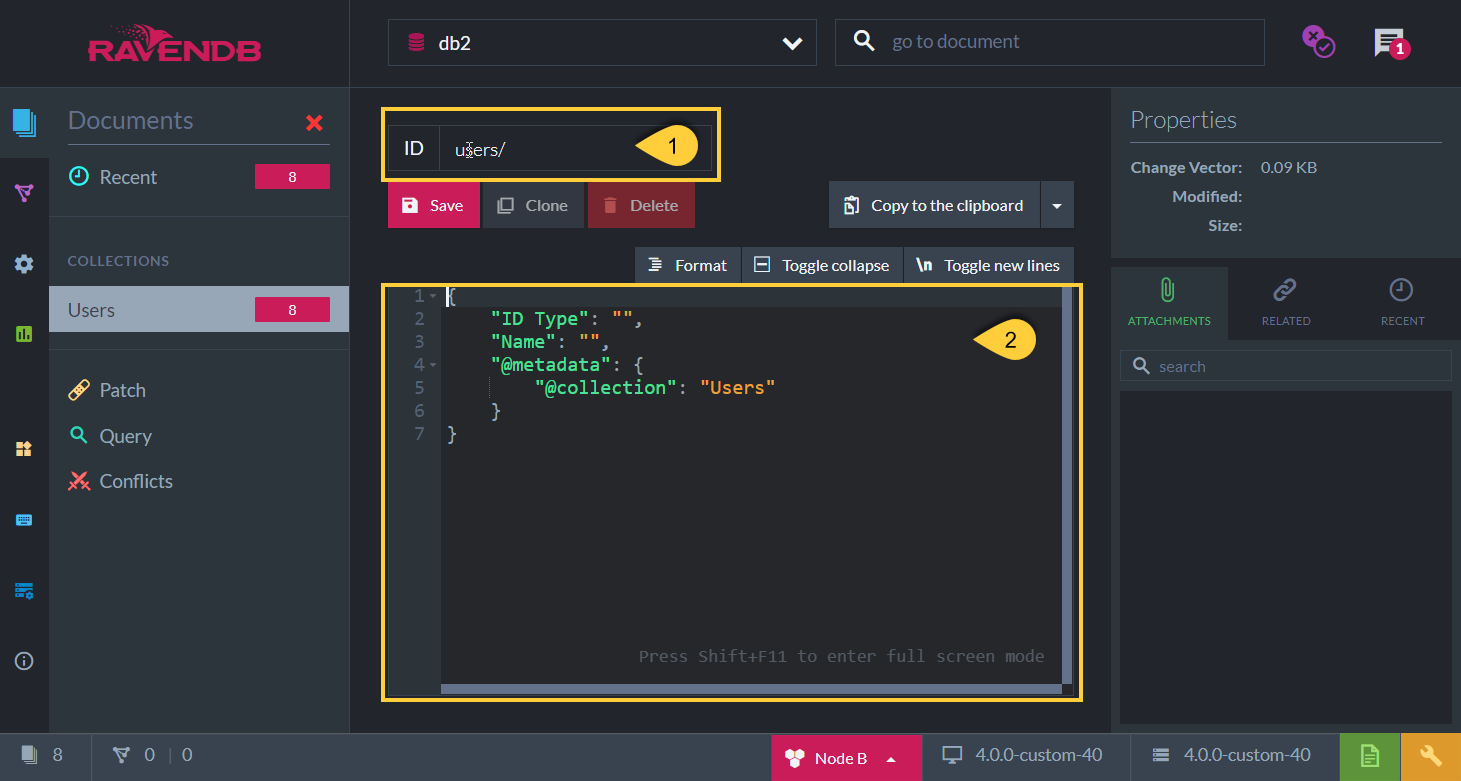Close the Documents panel with red X
Image resolution: width=1461 pixels, height=781 pixels.
click(x=314, y=123)
